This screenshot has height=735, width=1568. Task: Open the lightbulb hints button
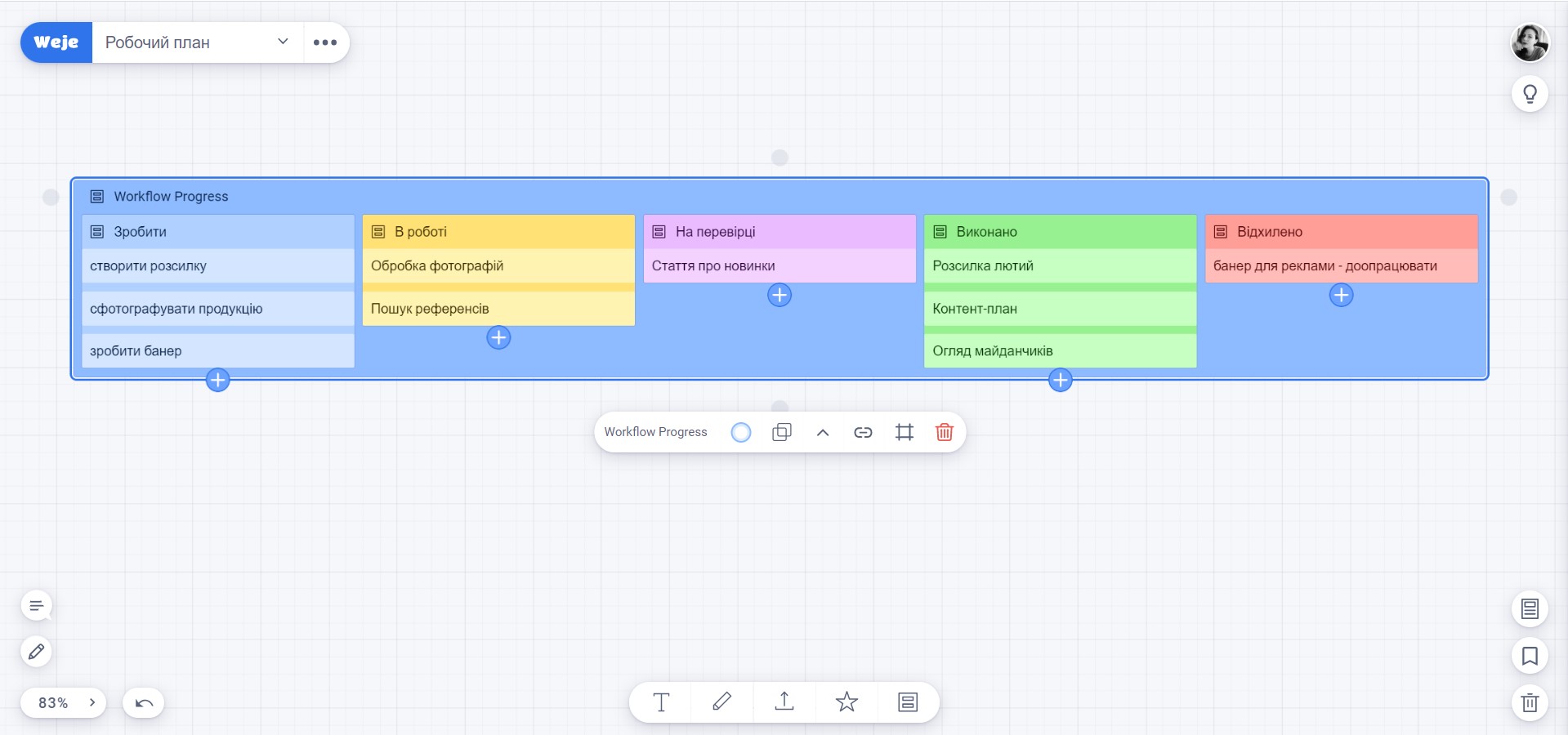1530,94
